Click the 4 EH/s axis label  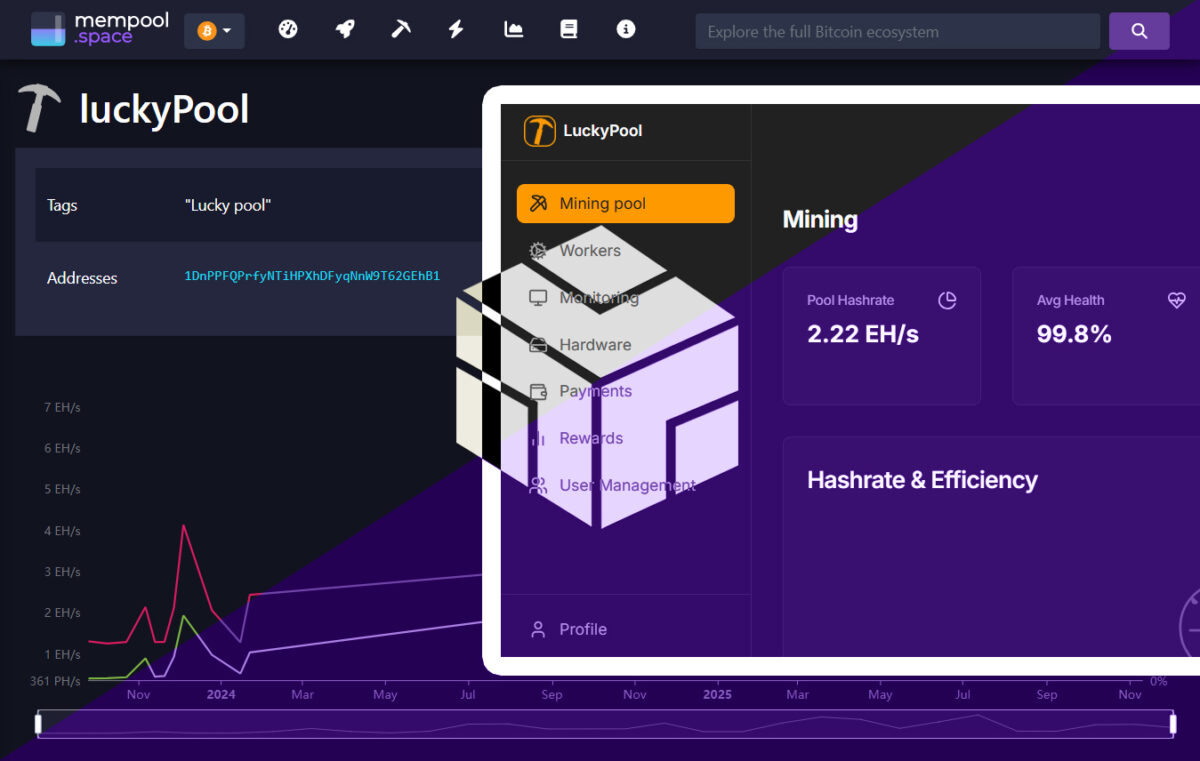tap(62, 531)
